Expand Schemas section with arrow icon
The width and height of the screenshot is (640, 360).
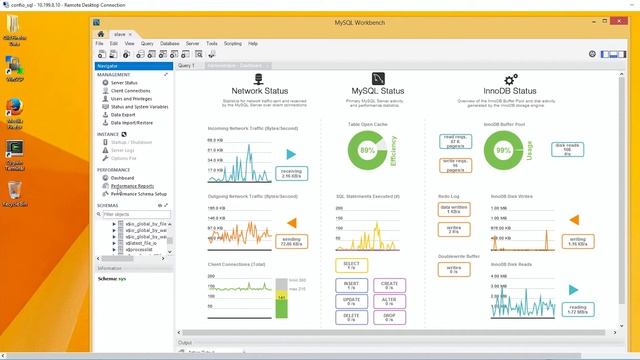(x=166, y=205)
